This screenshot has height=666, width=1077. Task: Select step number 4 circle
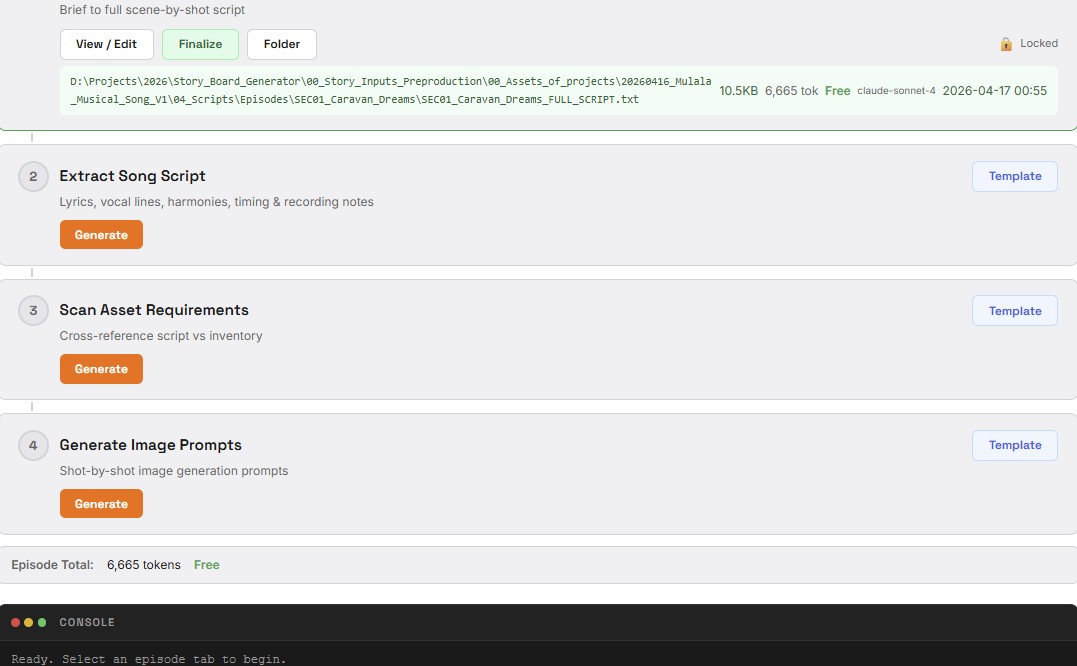[x=33, y=445]
